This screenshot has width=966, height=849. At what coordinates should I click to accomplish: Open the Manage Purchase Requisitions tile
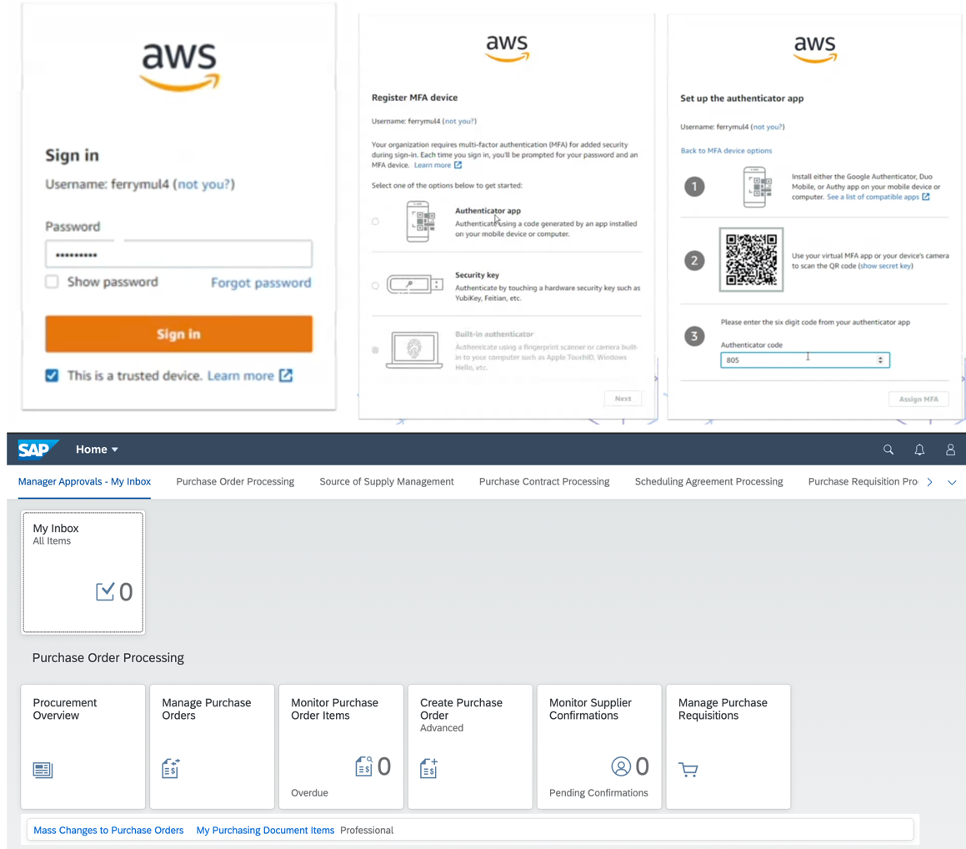(728, 747)
